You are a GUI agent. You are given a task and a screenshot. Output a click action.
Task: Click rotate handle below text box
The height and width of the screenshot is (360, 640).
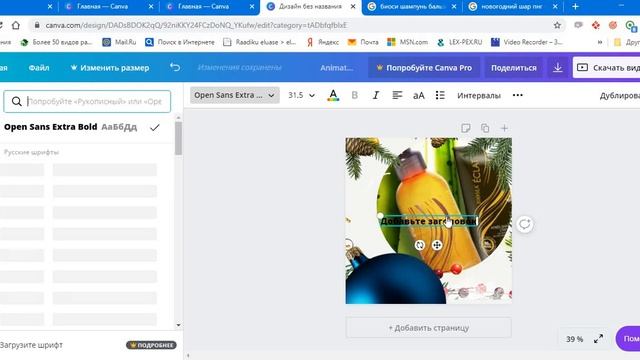[x=420, y=245]
